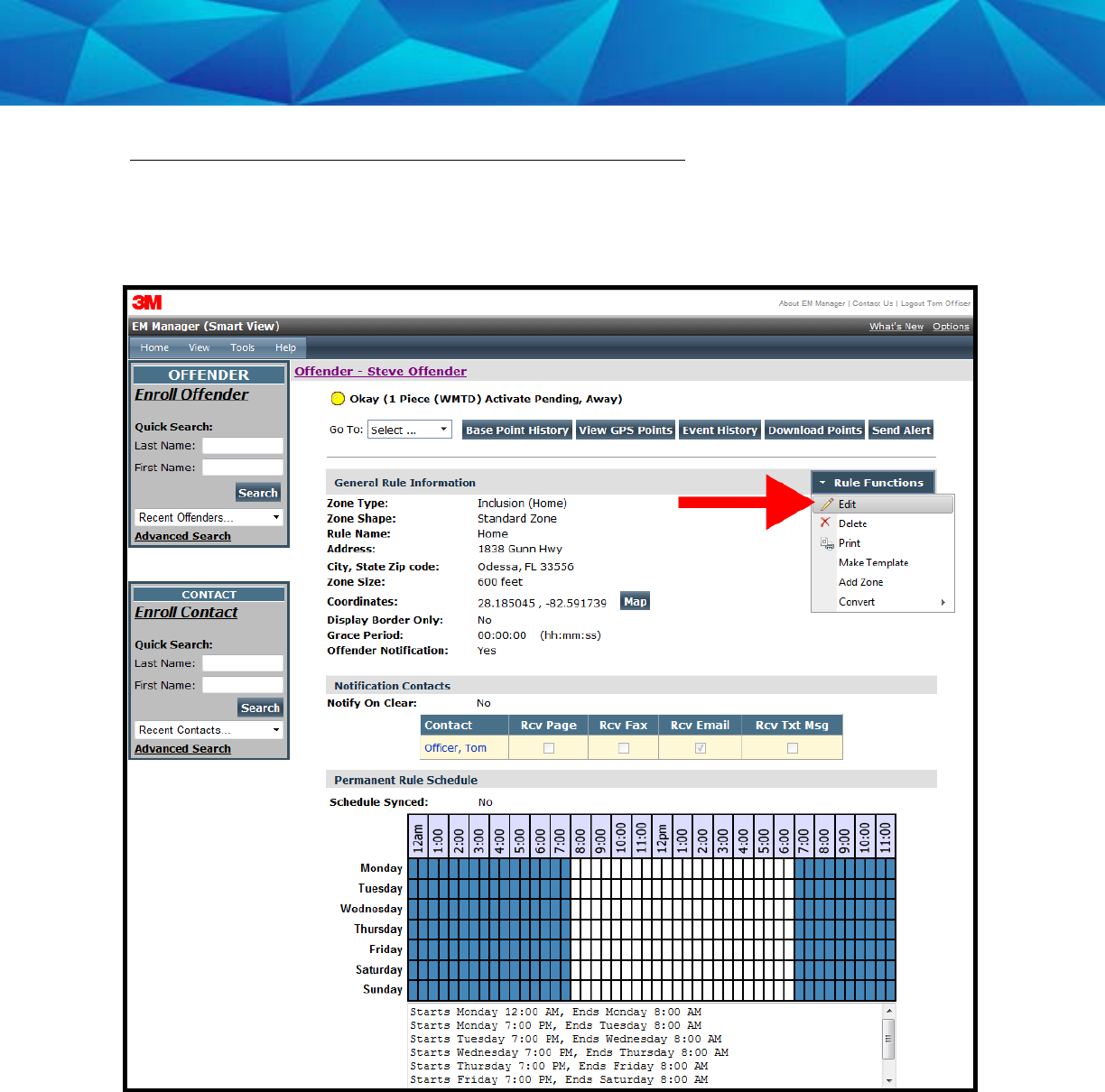Image resolution: width=1105 pixels, height=1092 pixels.
Task: Open the Enroll Contact link
Action: tap(186, 612)
